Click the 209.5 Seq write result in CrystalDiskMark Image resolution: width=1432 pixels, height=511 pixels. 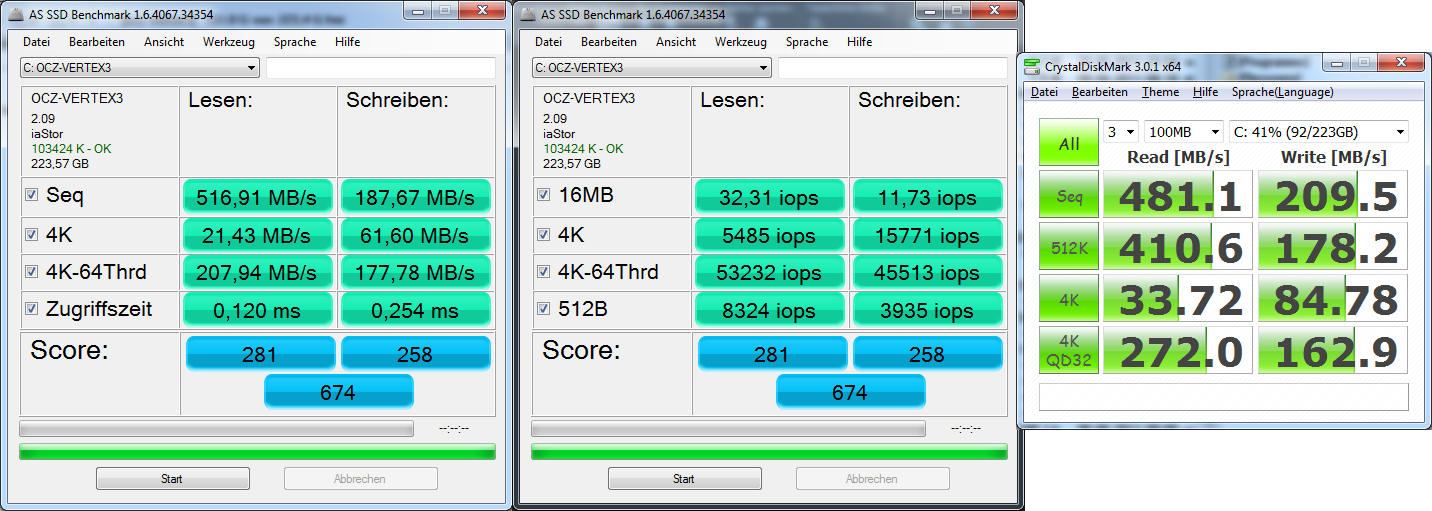1333,195
